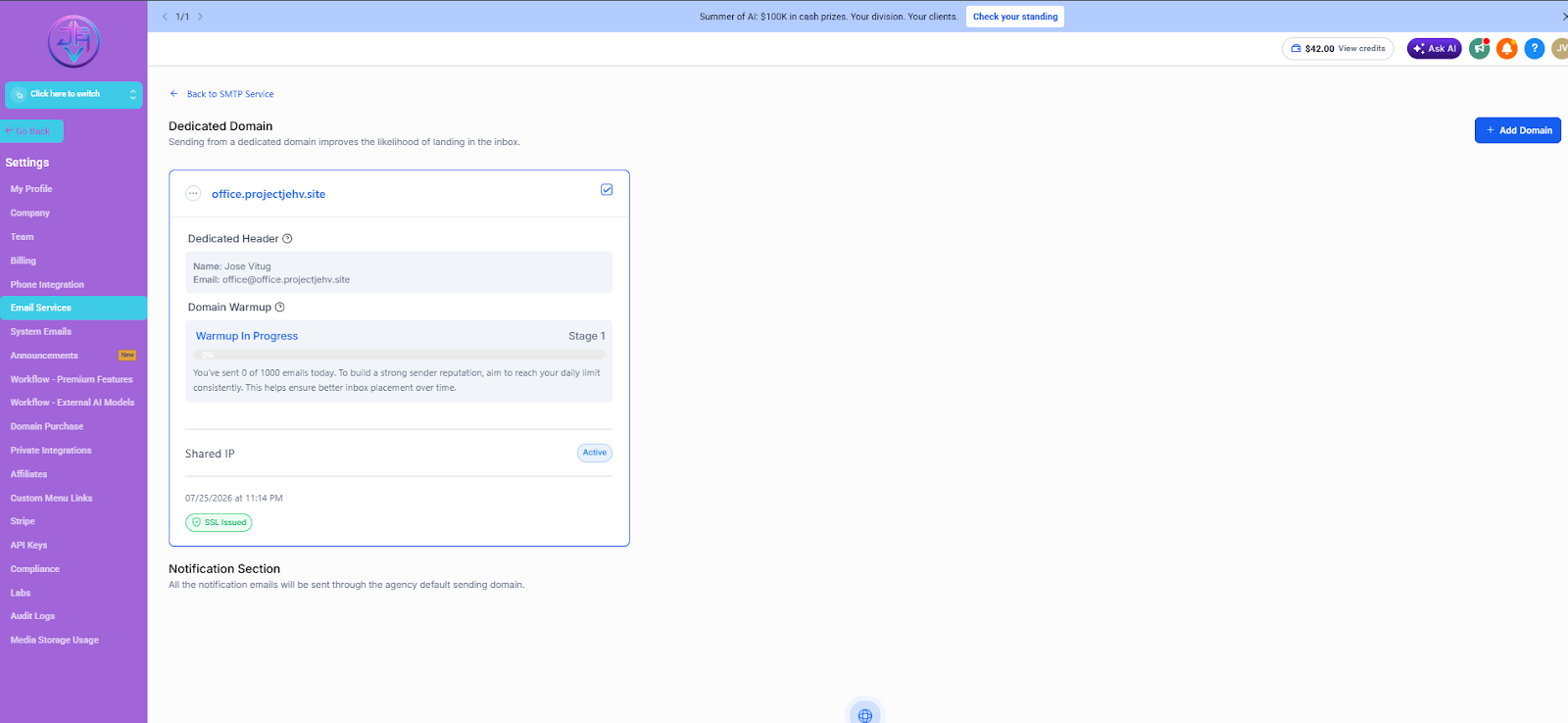
Task: Click the Dedicated Domain heading
Action: tap(220, 126)
